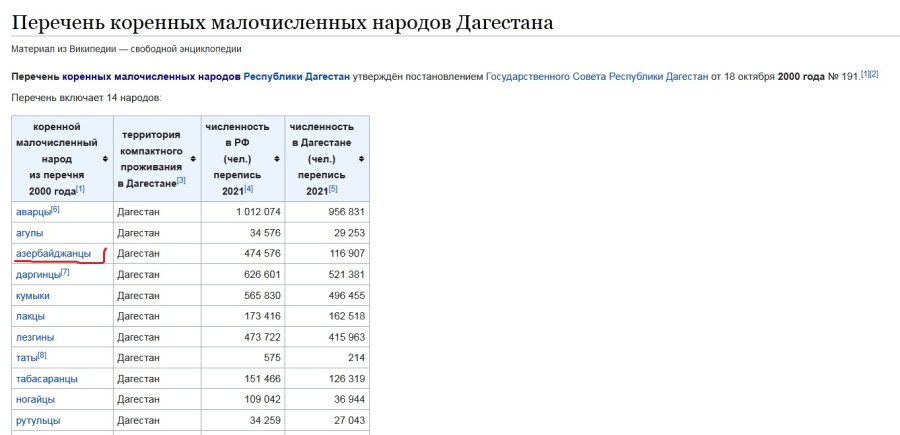The image size is (900, 435).
Task: Open the коренных малочисленных народов link
Action: click(152, 76)
